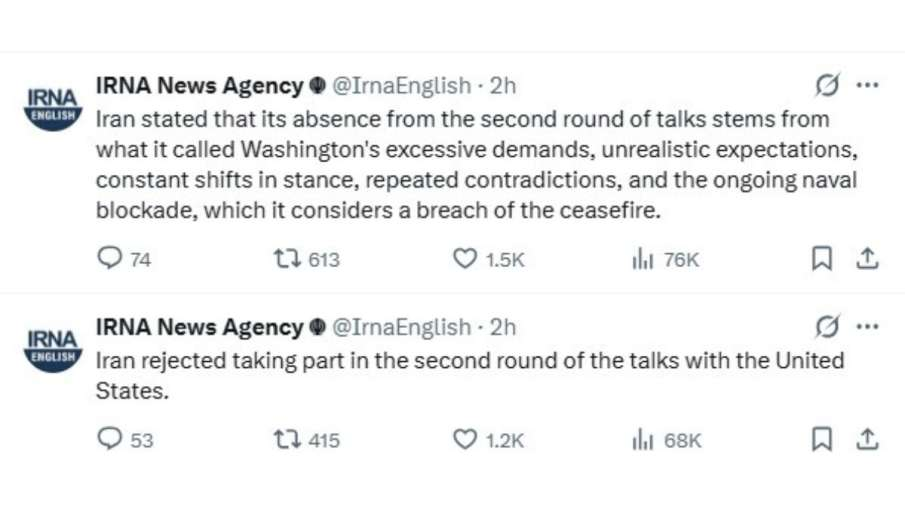Like the first tweet with 1.5K likes
This screenshot has width=905, height=509.
coord(464,259)
